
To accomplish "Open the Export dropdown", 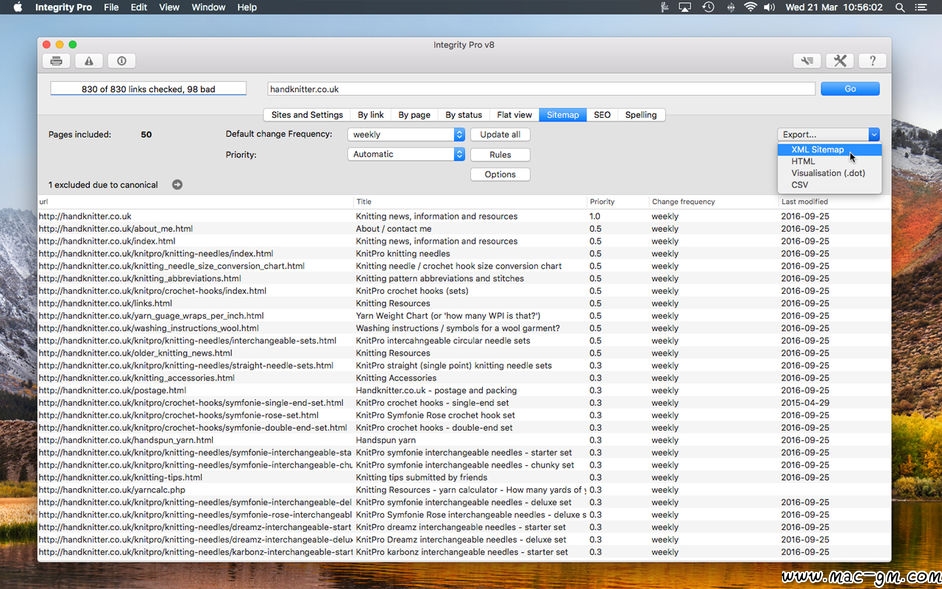I will [x=828, y=135].
